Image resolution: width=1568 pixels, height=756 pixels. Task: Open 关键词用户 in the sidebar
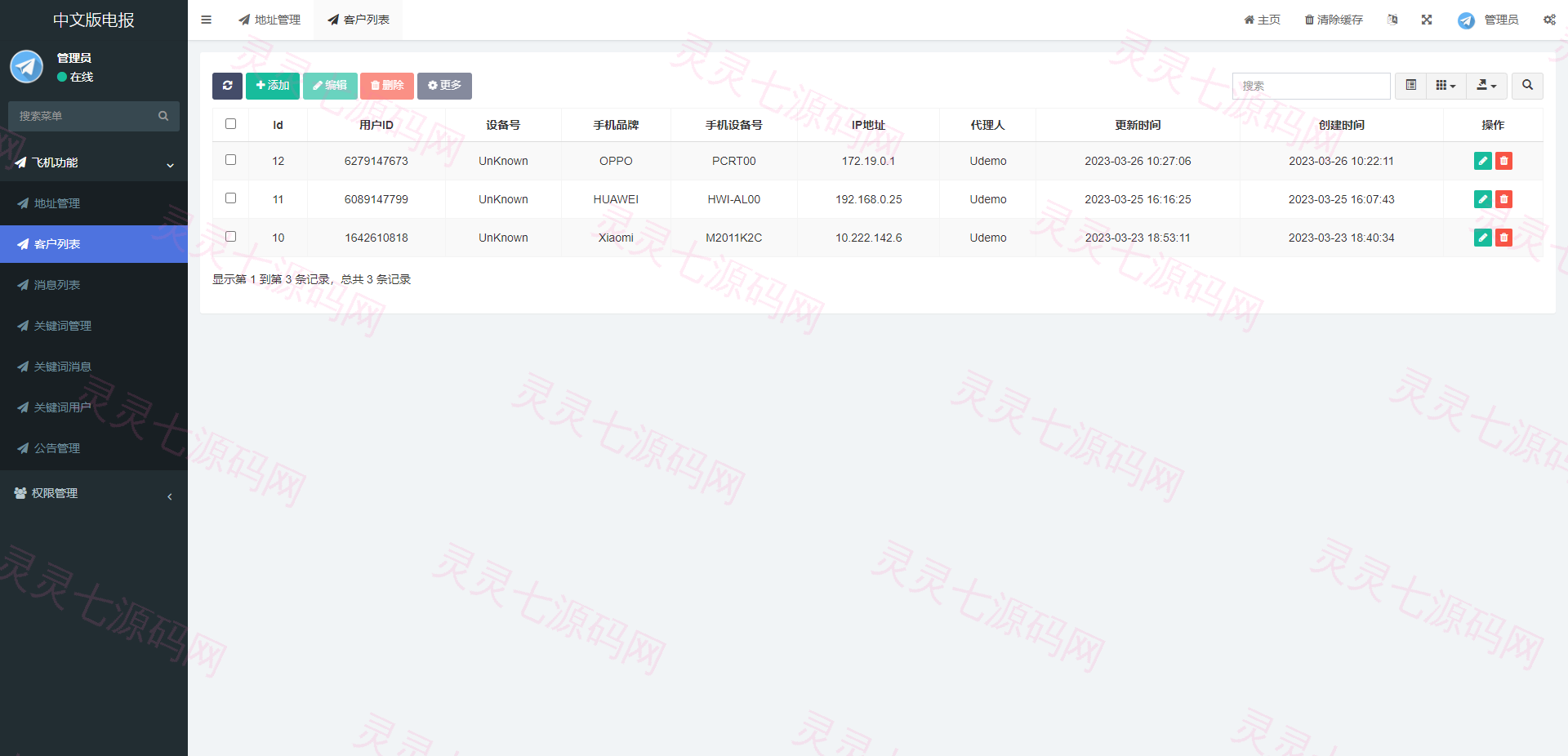click(x=94, y=407)
